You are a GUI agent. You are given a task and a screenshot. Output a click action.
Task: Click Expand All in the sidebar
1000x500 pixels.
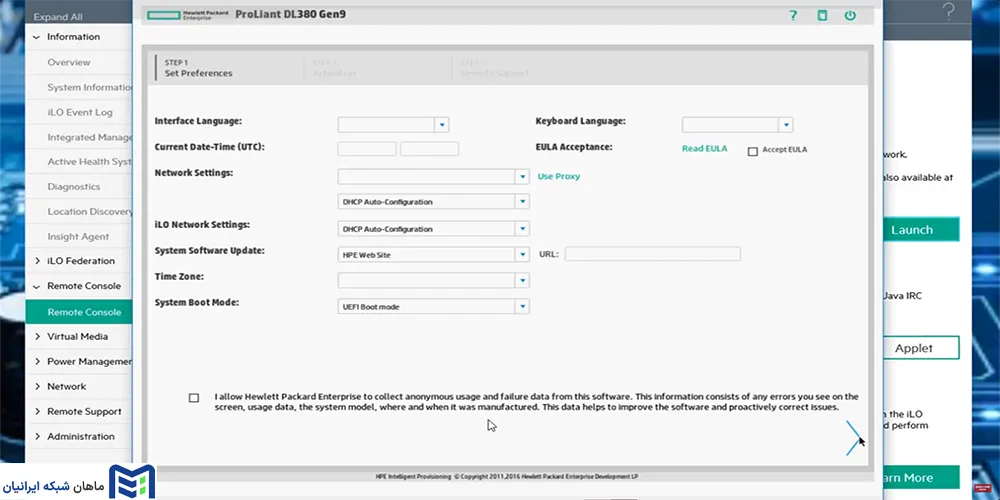point(58,17)
